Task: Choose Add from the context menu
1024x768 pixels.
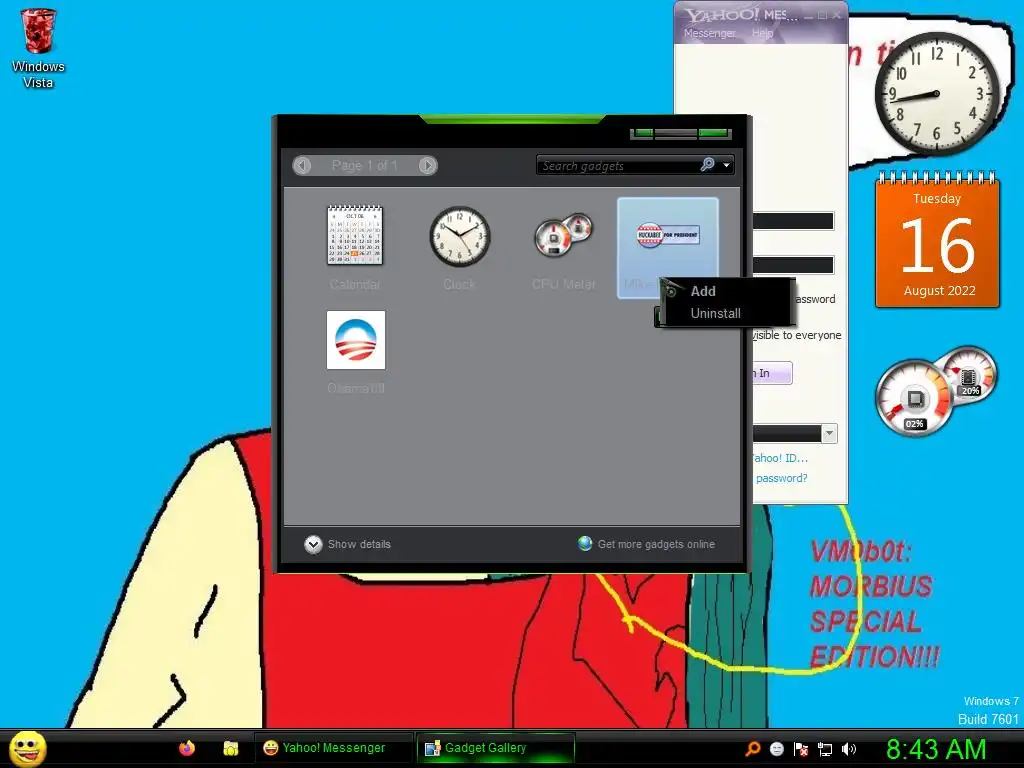Action: pos(703,291)
